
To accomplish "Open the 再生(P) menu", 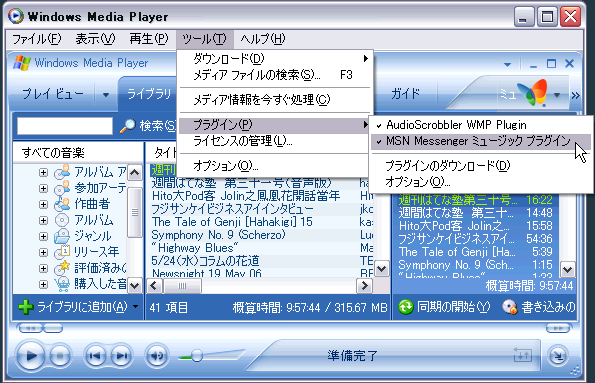I will tap(148, 39).
